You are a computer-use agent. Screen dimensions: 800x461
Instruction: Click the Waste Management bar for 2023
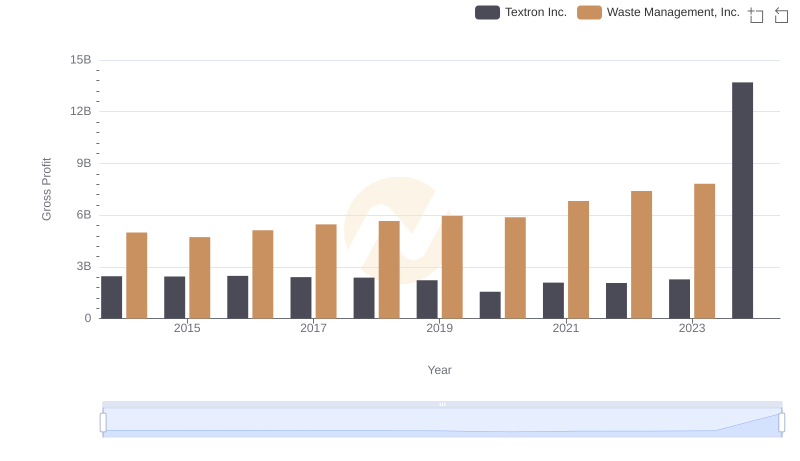(x=705, y=251)
